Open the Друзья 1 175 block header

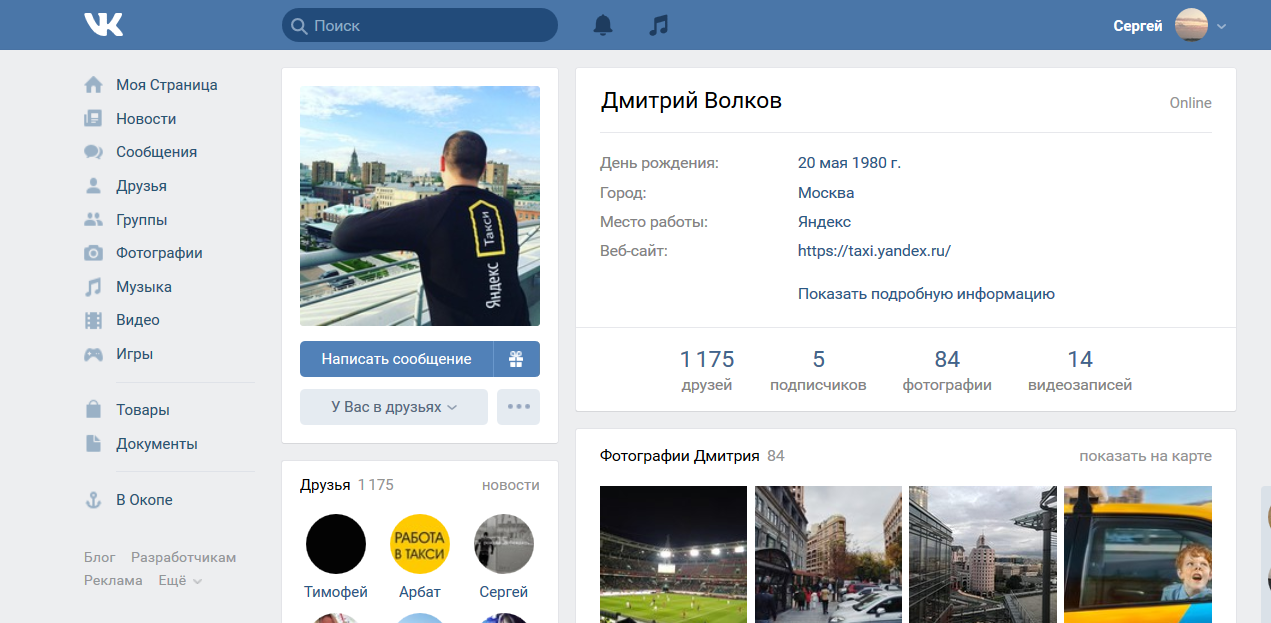click(x=347, y=485)
